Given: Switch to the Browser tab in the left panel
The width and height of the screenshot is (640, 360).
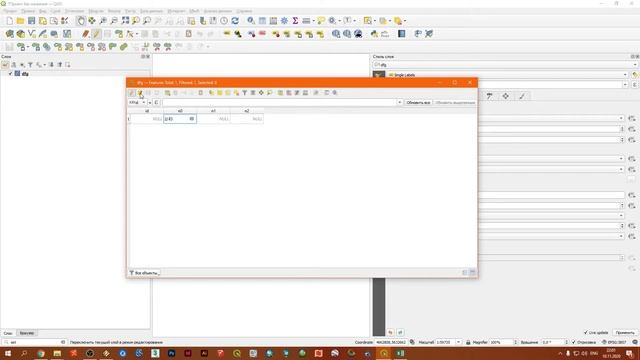Looking at the screenshot, I should coord(27,333).
